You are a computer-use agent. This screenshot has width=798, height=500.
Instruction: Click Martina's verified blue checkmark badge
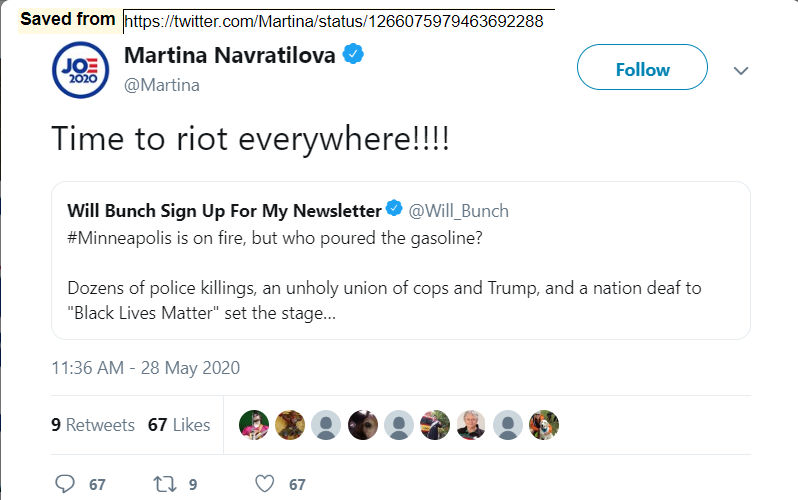354,54
